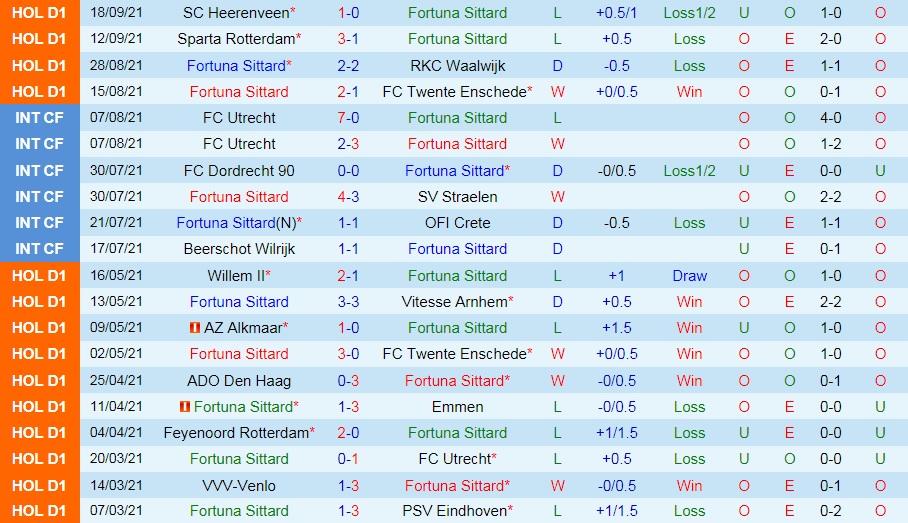
Task: Open the ADO Den Haag team link
Action: coord(239,381)
